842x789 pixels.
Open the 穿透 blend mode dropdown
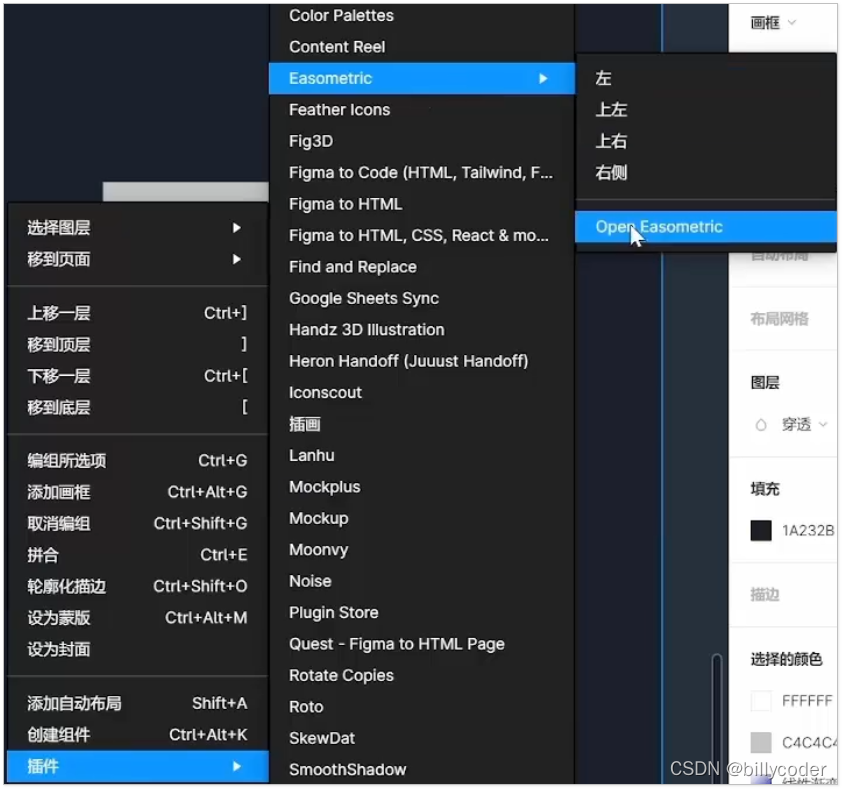[804, 425]
